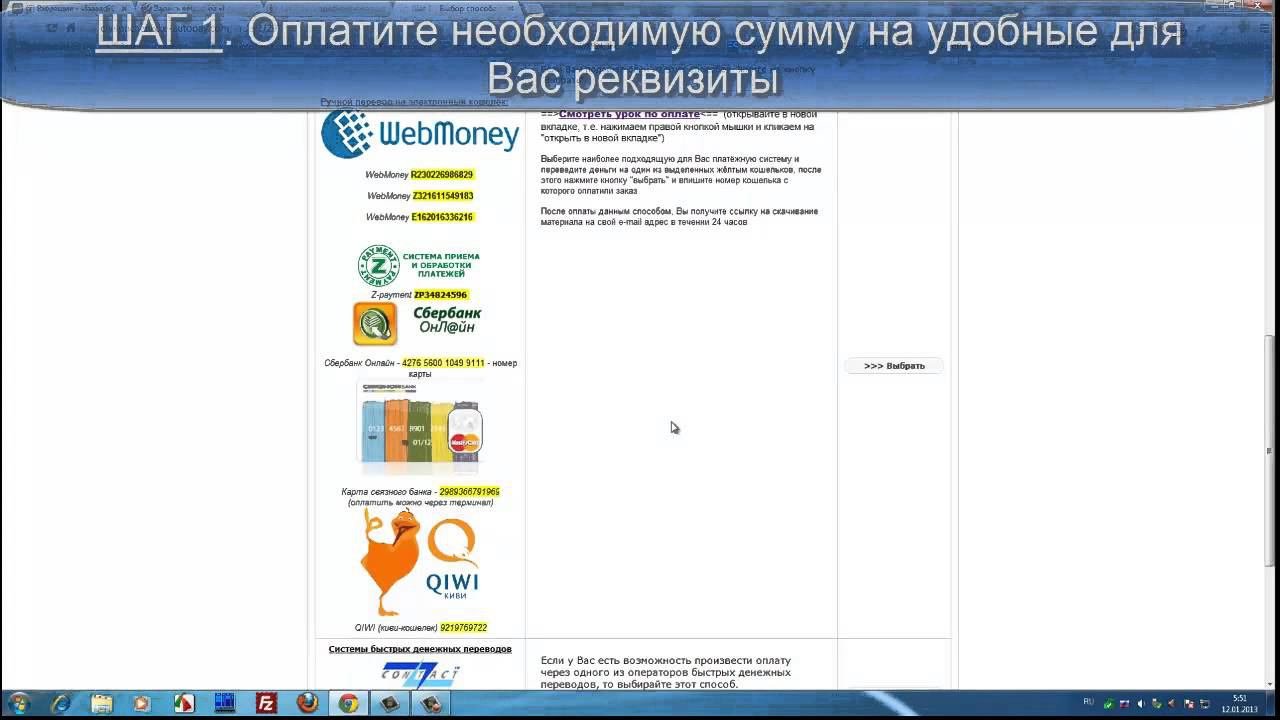Click the RU language indicator

[x=1089, y=702]
